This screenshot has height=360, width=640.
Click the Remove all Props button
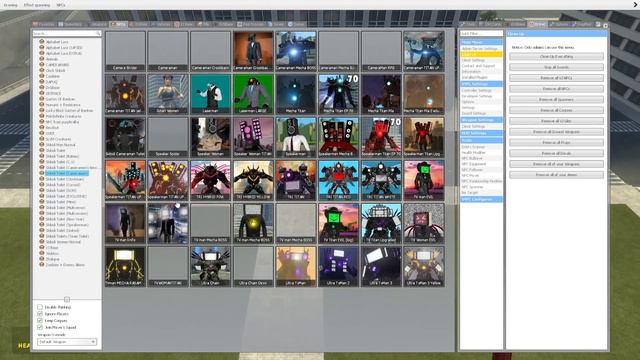[x=556, y=142]
